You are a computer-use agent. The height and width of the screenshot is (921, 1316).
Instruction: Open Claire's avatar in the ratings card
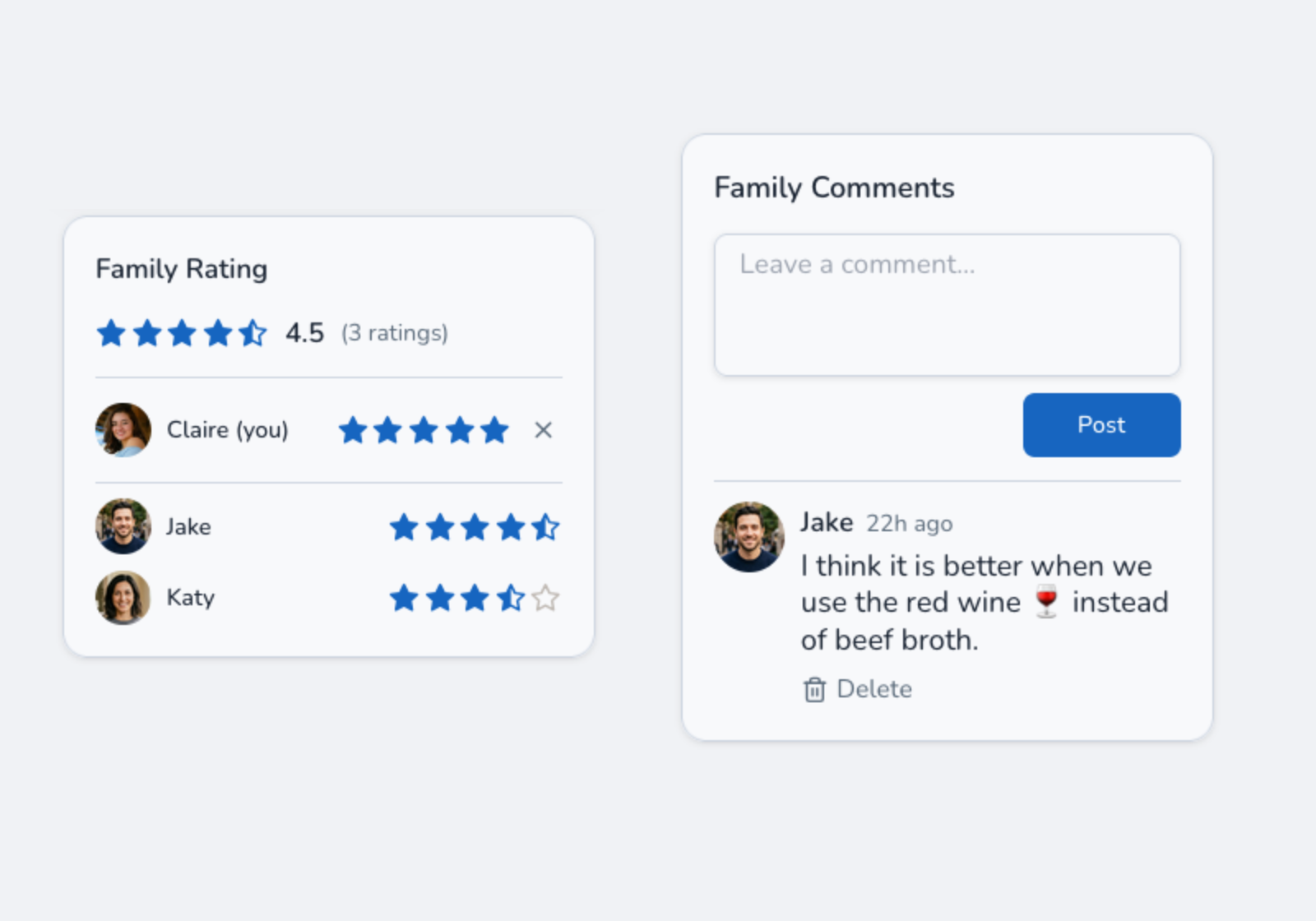click(123, 429)
